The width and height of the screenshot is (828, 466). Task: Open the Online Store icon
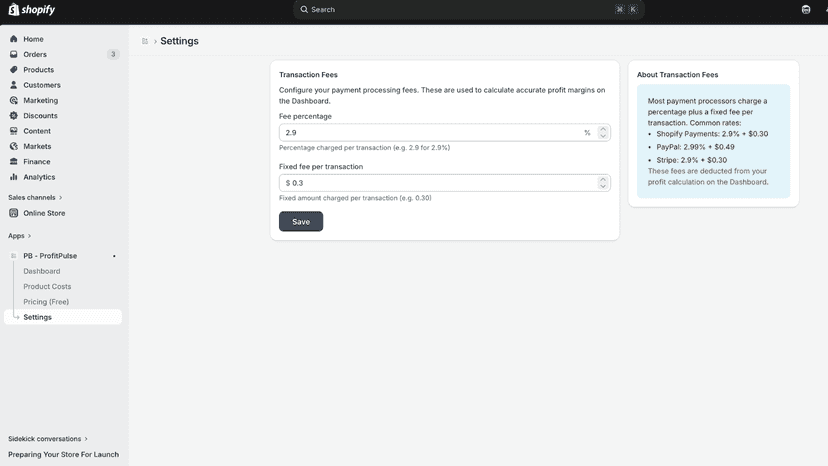point(14,213)
